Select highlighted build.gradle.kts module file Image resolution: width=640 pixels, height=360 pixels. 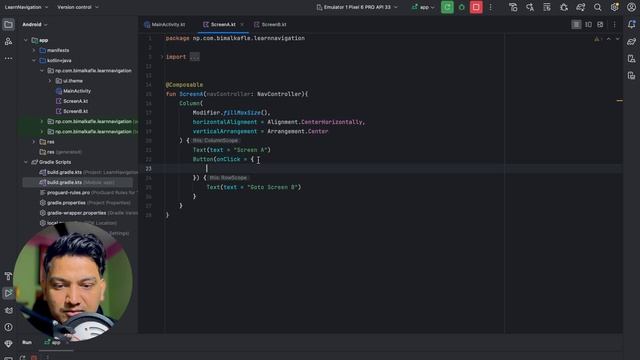tap(78, 182)
